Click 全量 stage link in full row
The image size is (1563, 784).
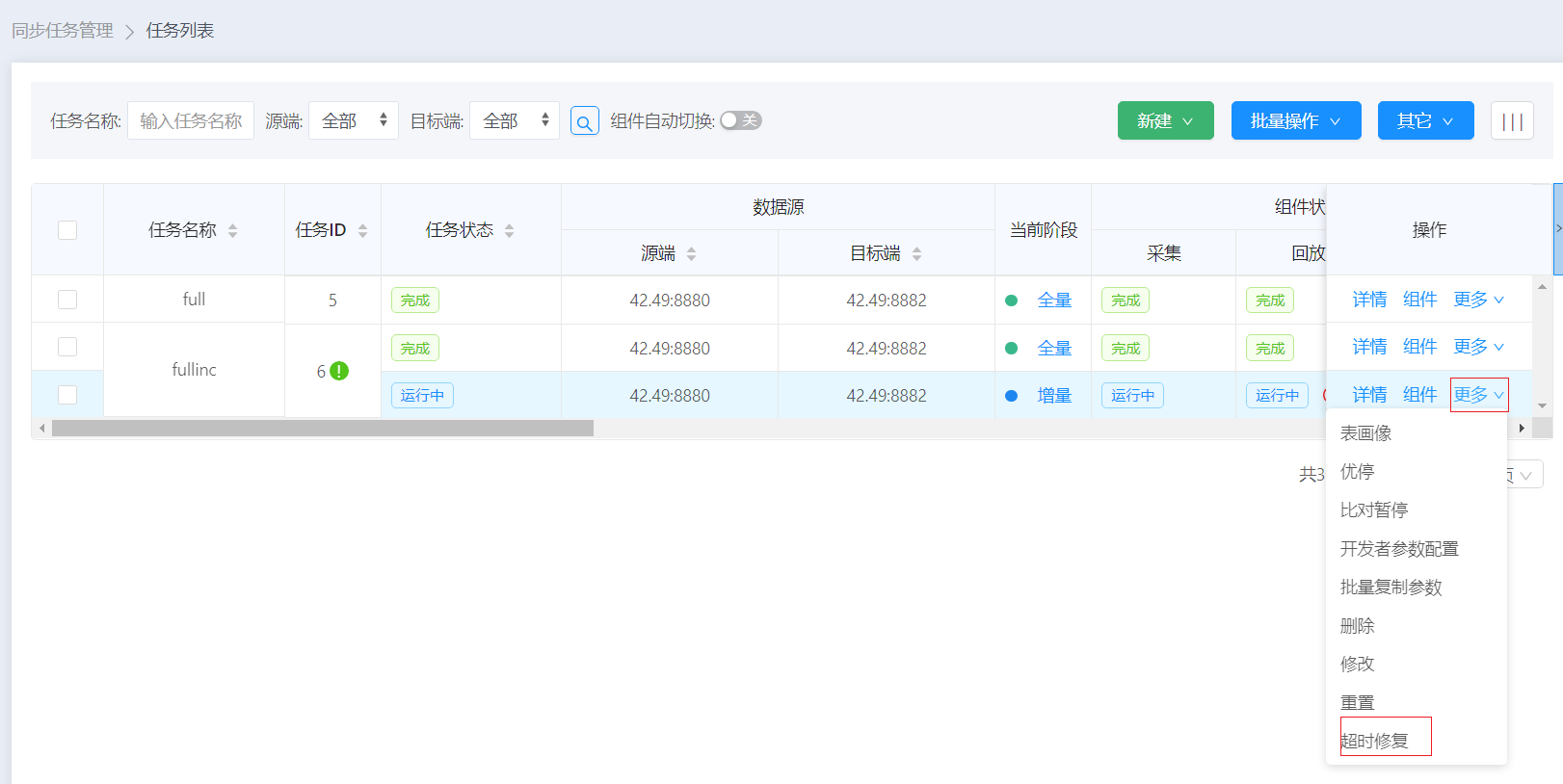(x=1054, y=301)
